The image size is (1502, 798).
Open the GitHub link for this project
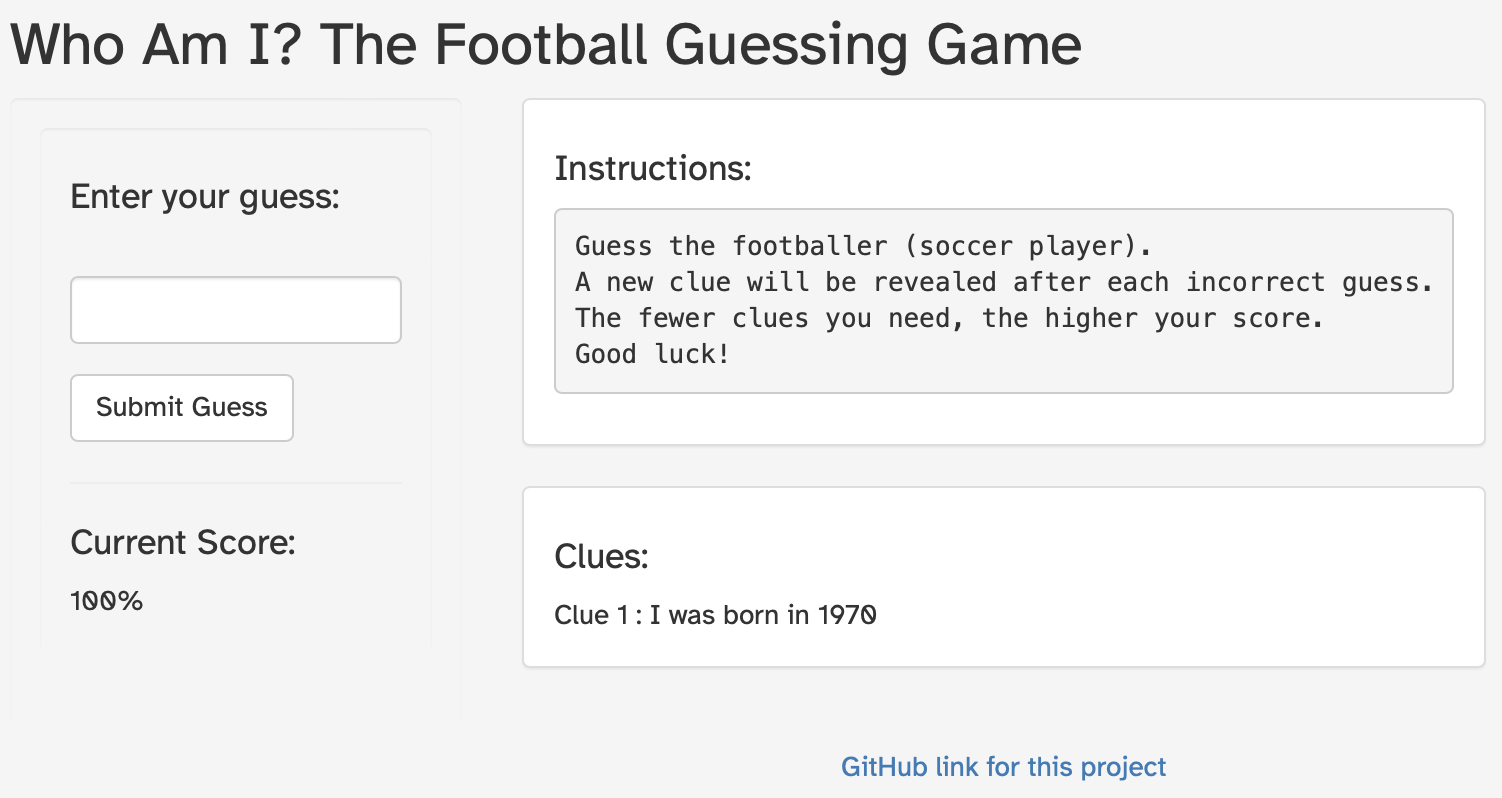point(1003,767)
